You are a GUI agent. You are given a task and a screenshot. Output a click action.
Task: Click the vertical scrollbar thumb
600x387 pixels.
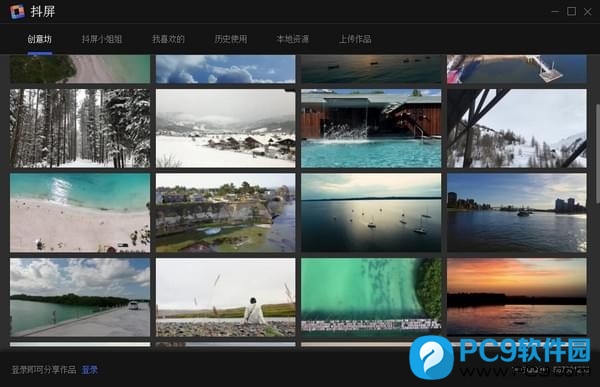[x=597, y=153]
